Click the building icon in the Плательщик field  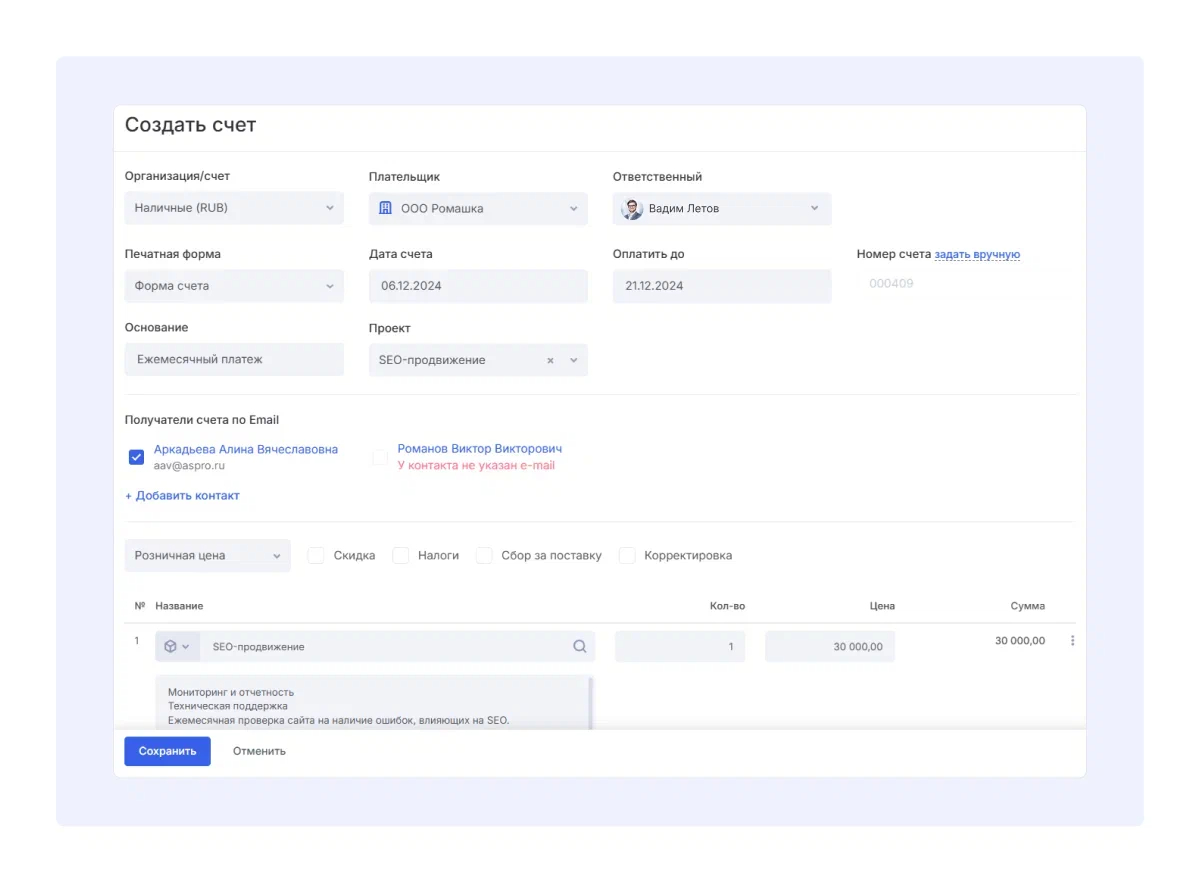(385, 208)
